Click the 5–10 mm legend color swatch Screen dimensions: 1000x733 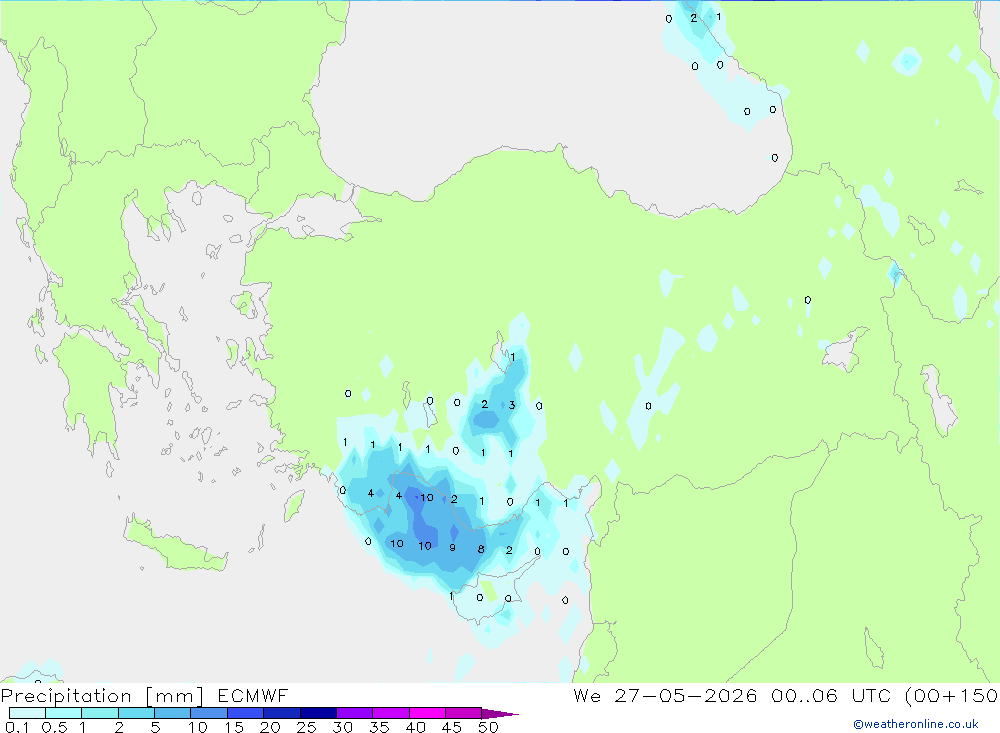click(x=172, y=713)
